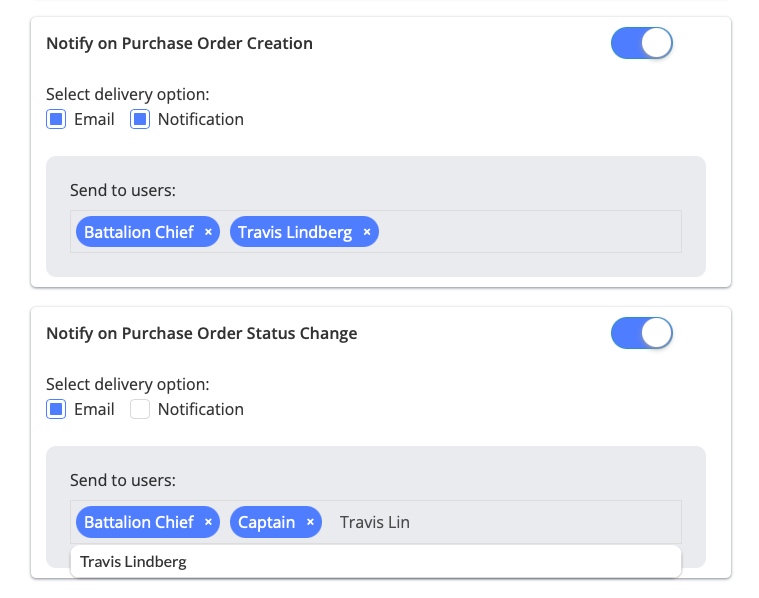The height and width of the screenshot is (598, 759).
Task: Click empty area of Creation users field
Action: [x=530, y=232]
